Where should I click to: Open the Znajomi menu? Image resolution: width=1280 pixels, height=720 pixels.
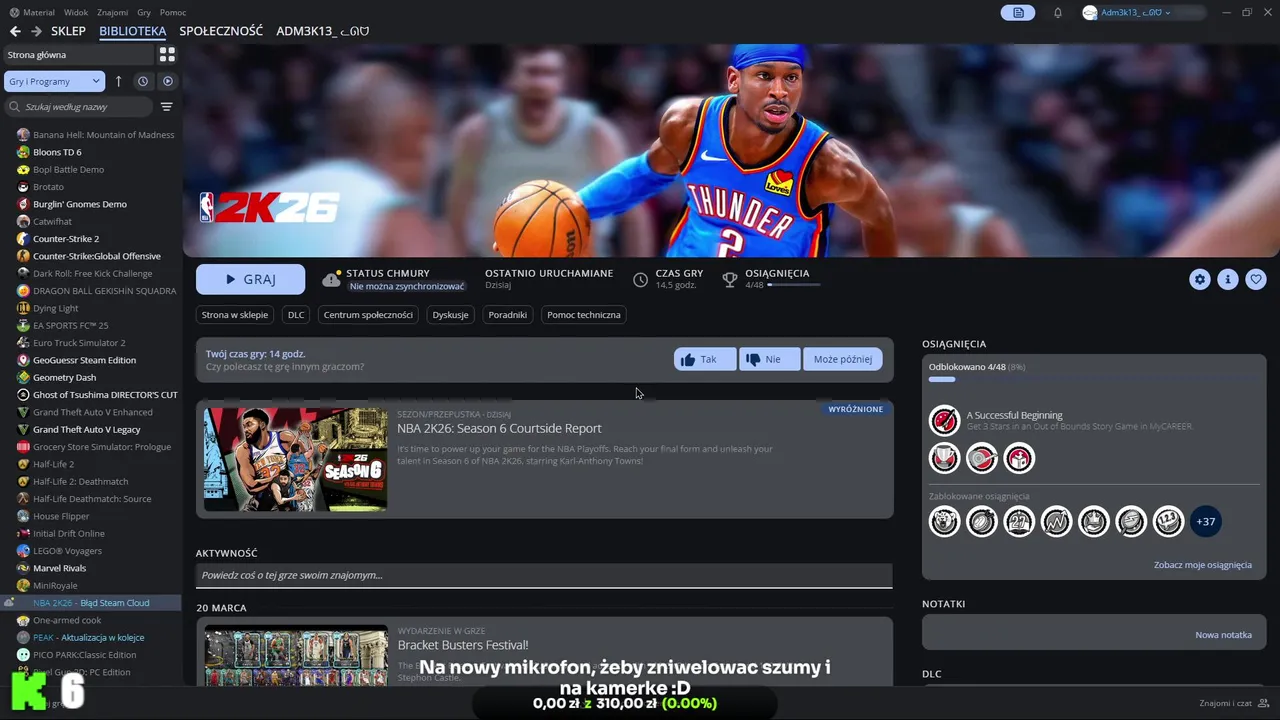click(x=113, y=12)
